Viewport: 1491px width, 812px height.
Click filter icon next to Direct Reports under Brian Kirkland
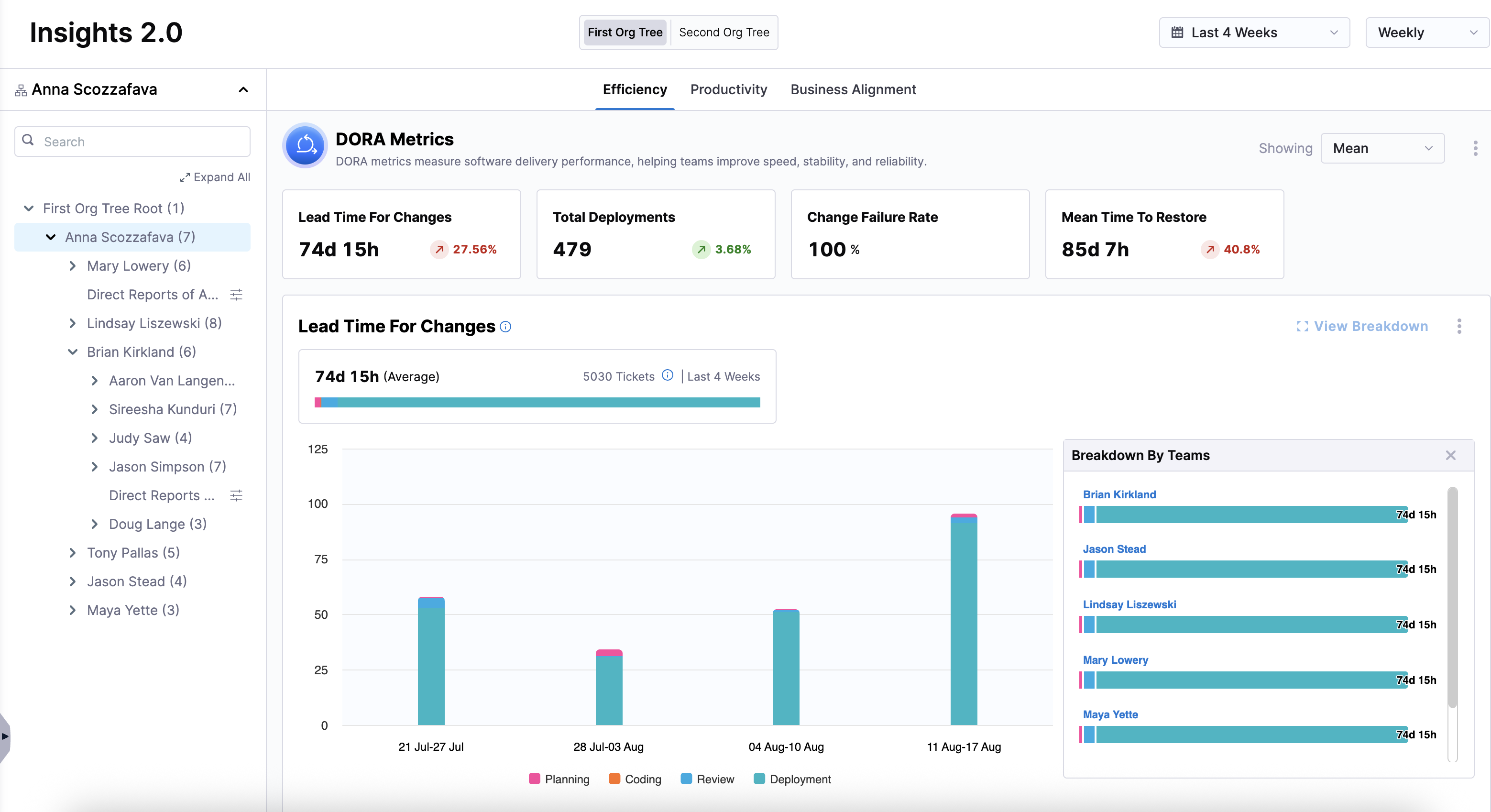(236, 495)
